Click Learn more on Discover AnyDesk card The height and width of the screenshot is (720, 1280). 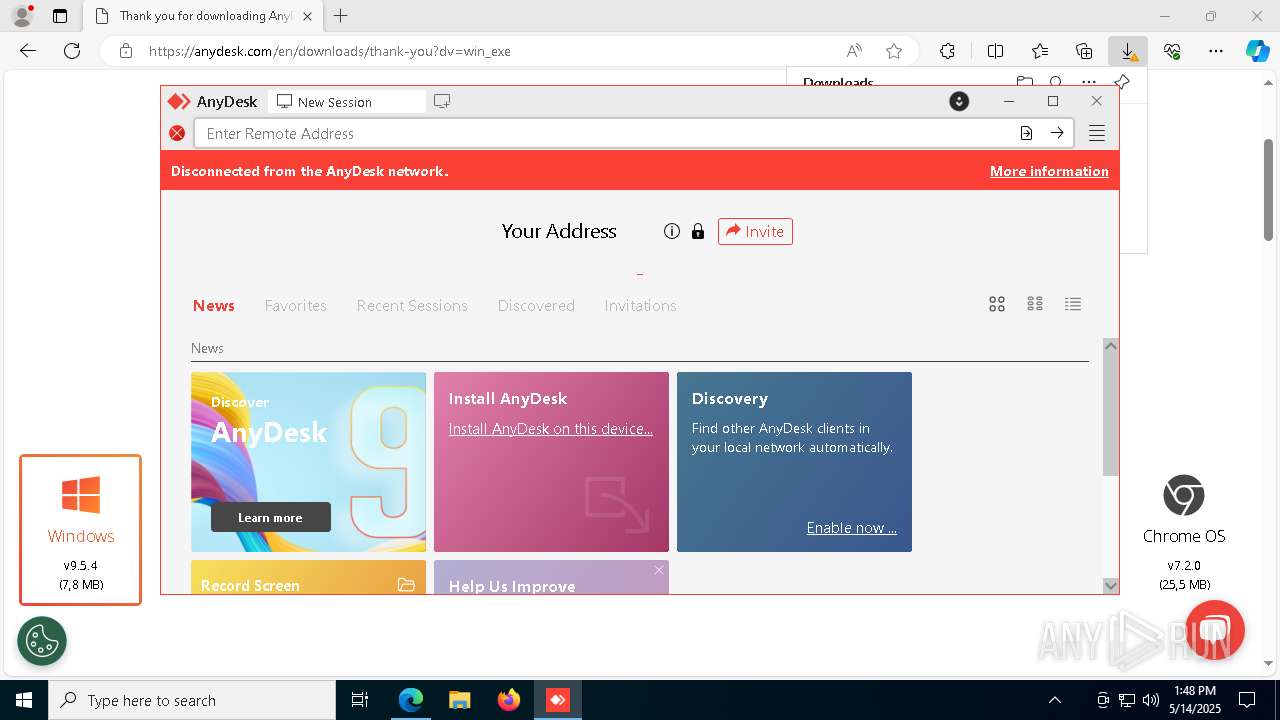(270, 517)
